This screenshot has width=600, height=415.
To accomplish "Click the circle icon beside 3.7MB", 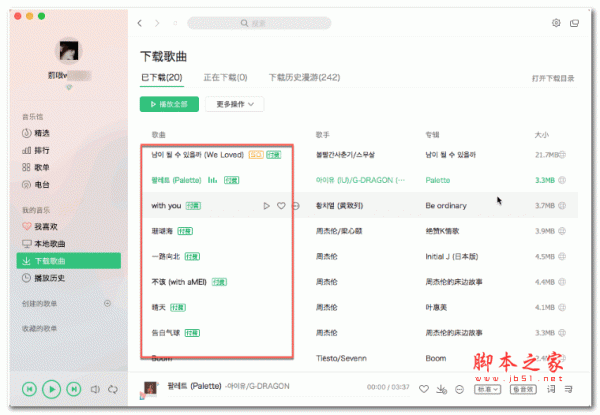I will pyautogui.click(x=562, y=206).
